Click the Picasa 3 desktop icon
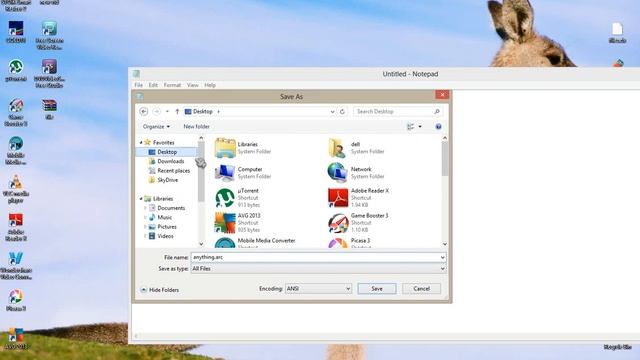The image size is (640, 360). pyautogui.click(x=16, y=300)
